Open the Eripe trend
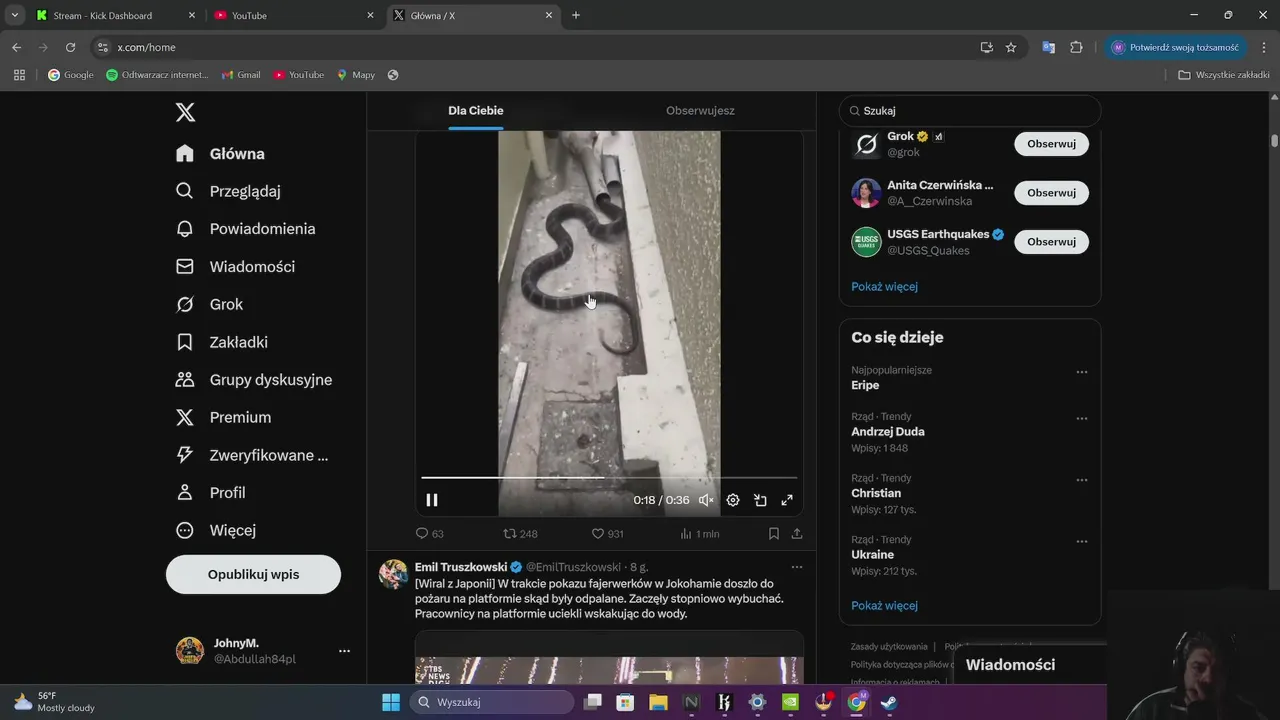The height and width of the screenshot is (720, 1280). (865, 385)
